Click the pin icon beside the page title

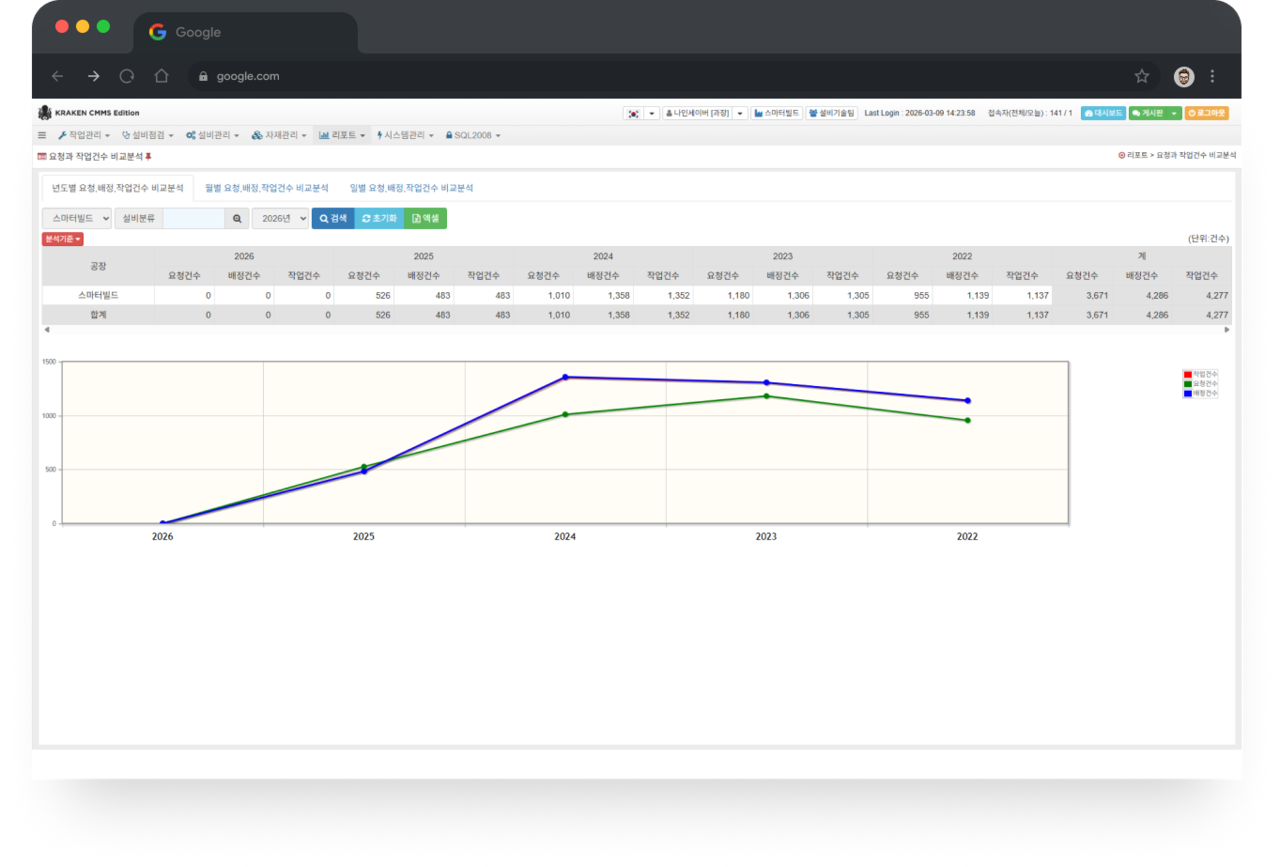(148, 157)
